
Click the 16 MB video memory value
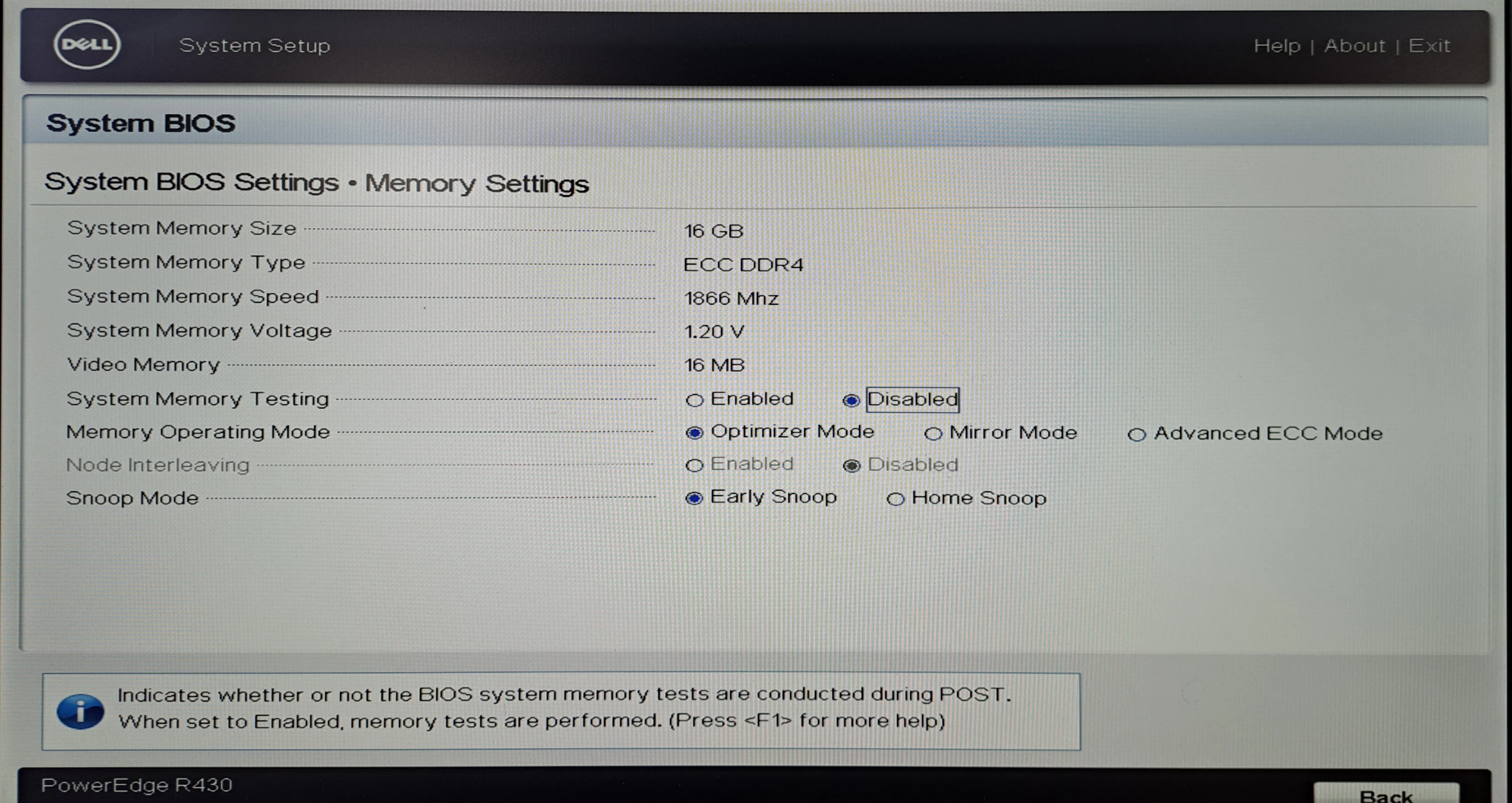coord(714,365)
